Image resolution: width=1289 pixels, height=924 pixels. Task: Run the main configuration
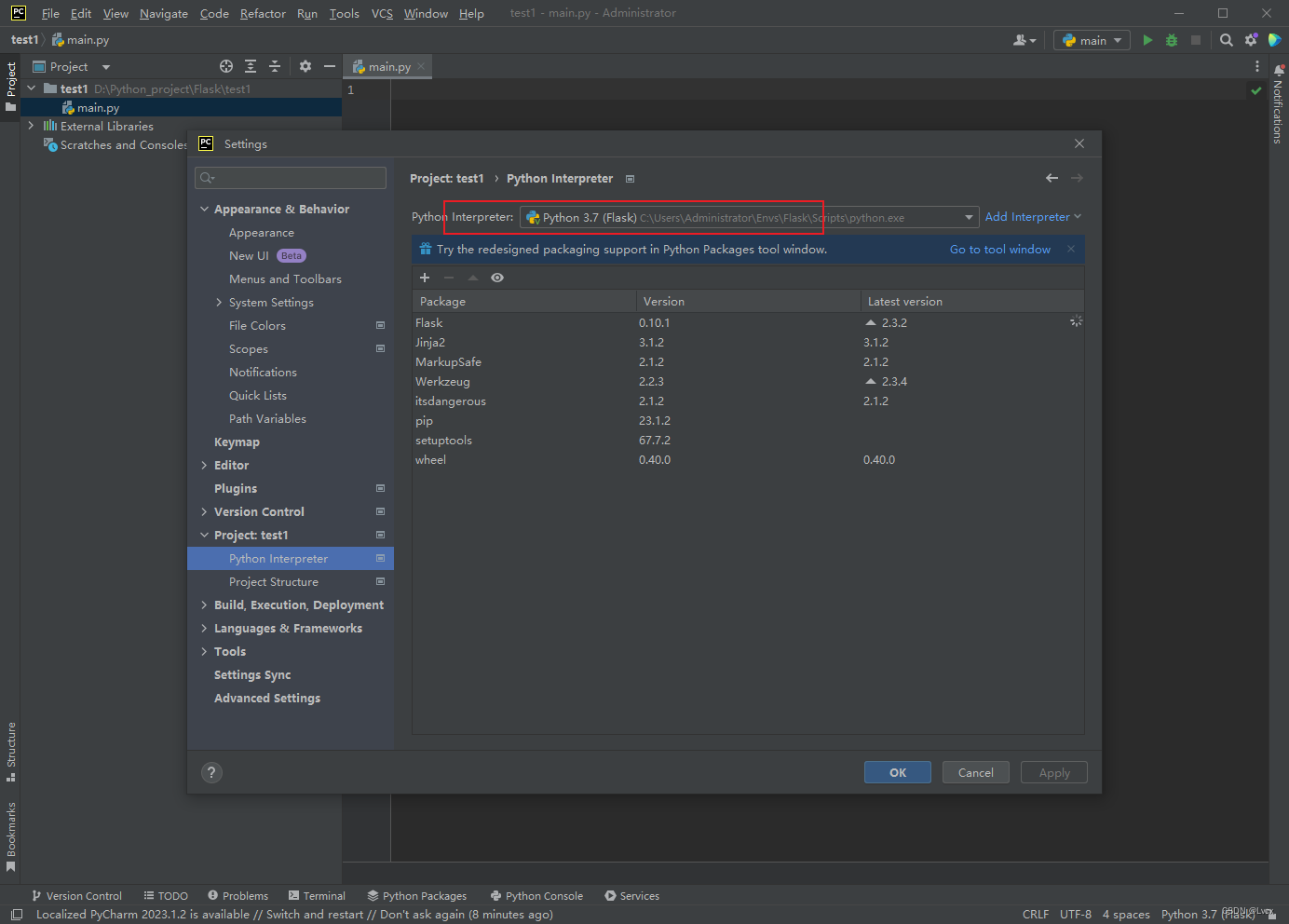coord(1147,40)
